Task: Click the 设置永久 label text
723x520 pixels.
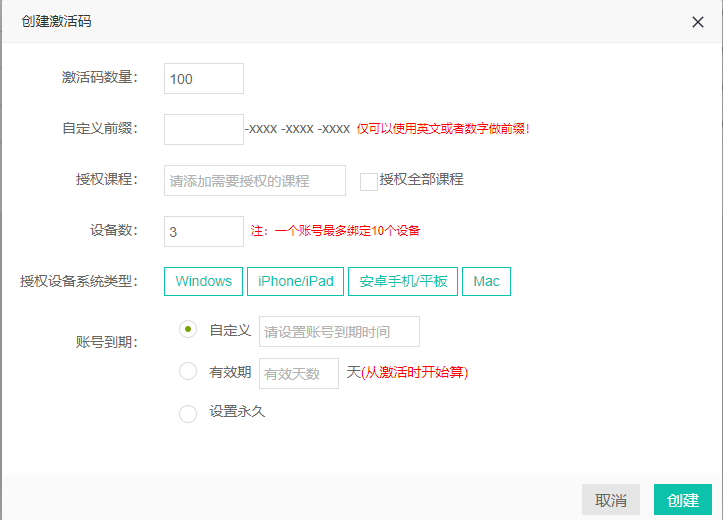Action: point(237,412)
